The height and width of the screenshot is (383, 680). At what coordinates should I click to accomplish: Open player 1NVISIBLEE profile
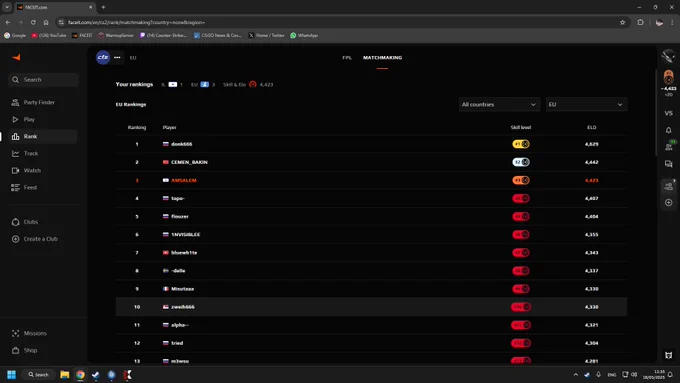(186, 235)
